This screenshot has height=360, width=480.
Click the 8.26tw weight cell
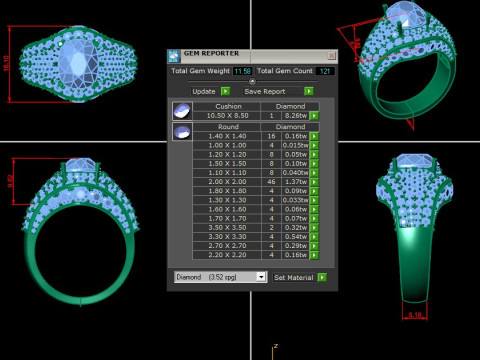295,116
